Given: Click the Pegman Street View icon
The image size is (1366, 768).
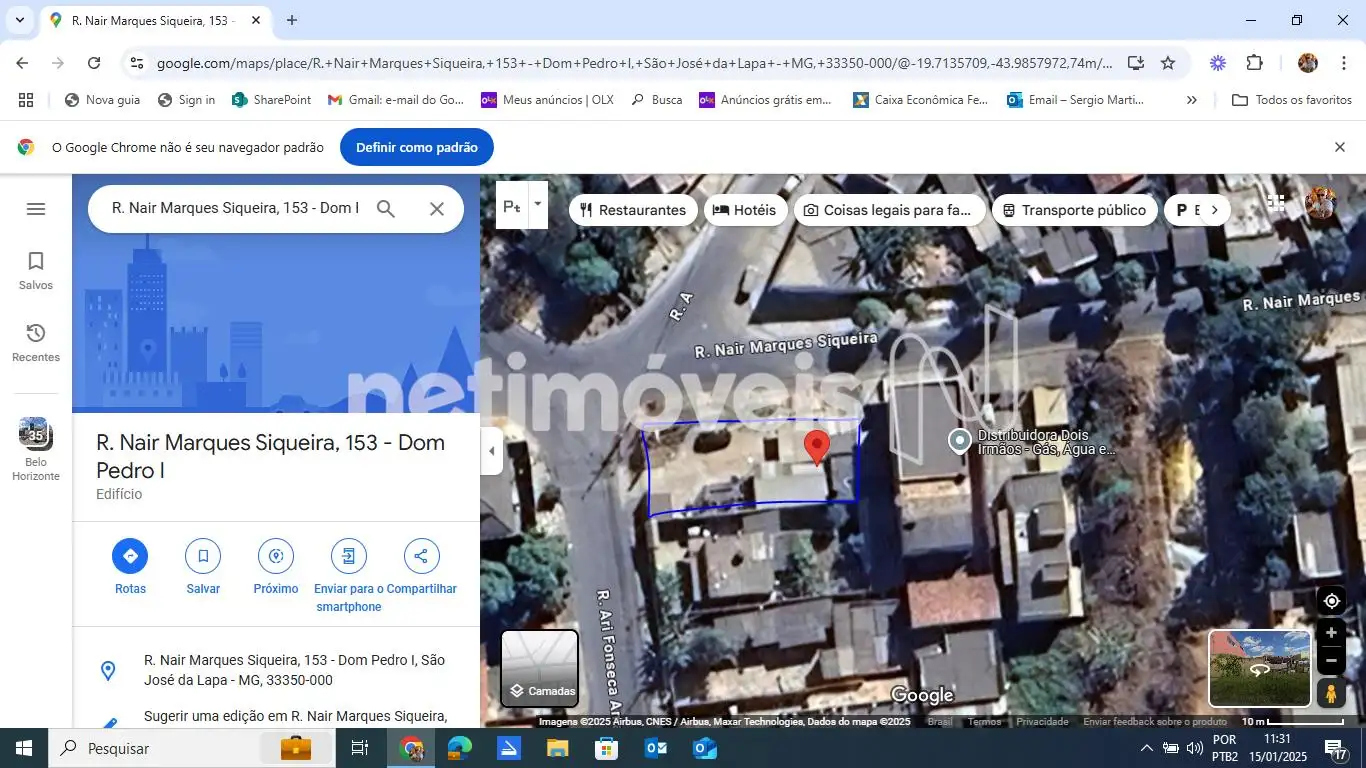Looking at the screenshot, I should point(1331,693).
